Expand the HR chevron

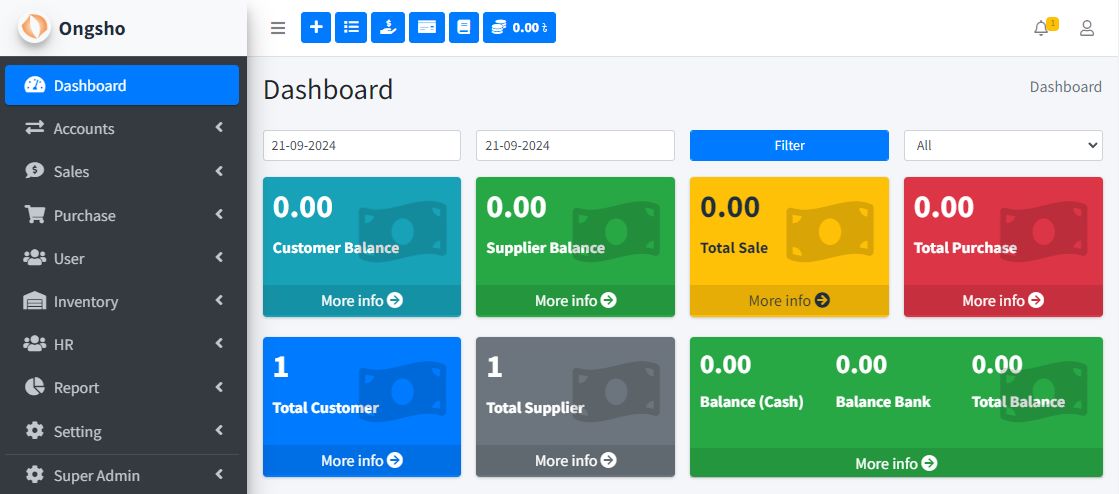point(219,343)
